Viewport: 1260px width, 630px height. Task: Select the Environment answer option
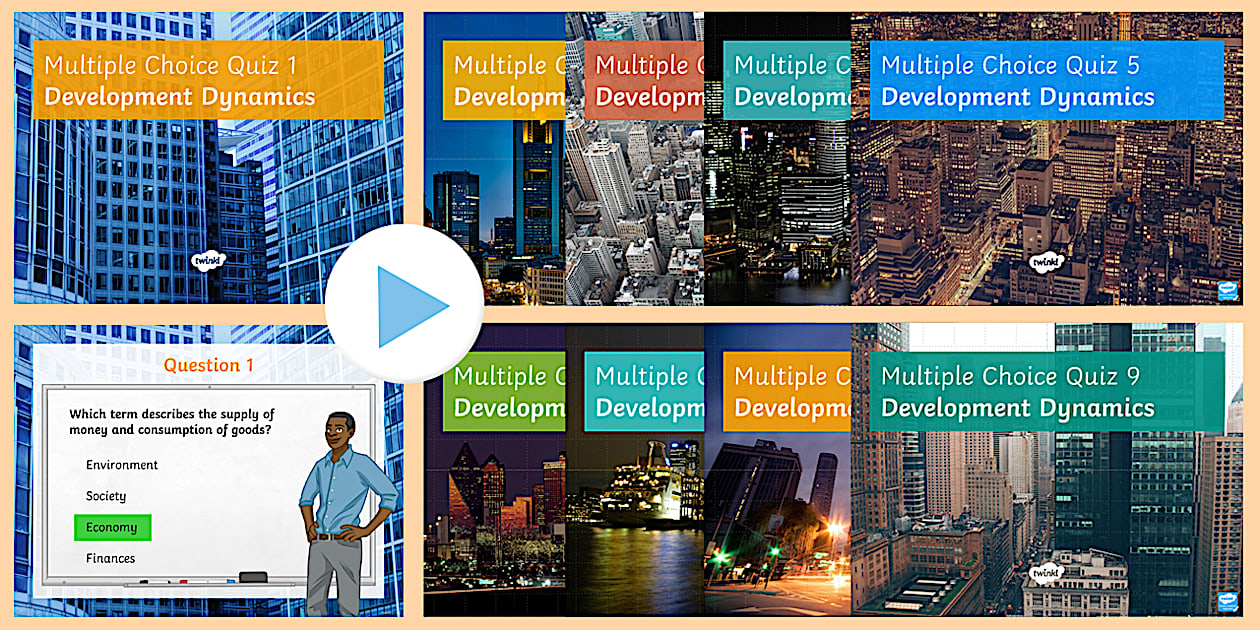point(122,465)
